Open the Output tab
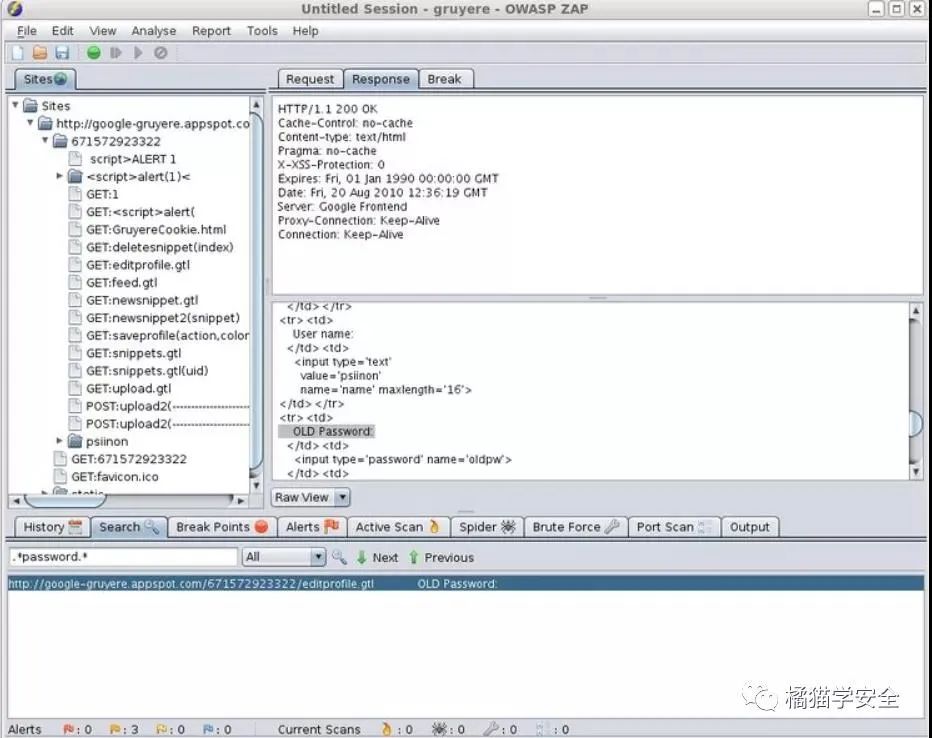Image resolution: width=932 pixels, height=738 pixels. (750, 527)
